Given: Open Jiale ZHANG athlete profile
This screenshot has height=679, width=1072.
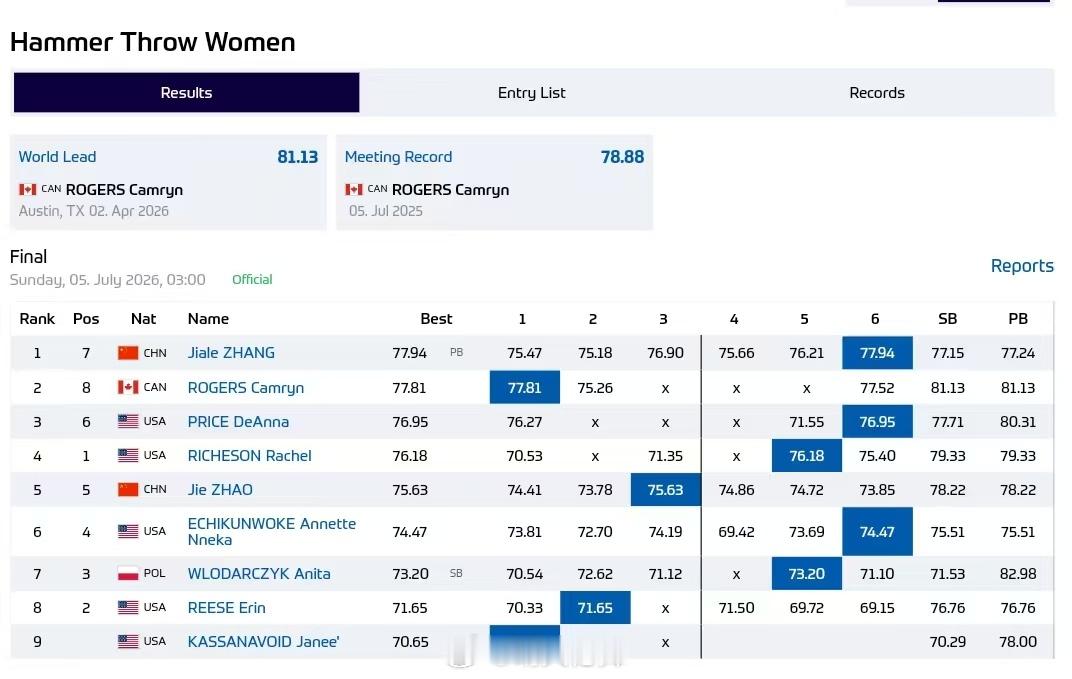Looking at the screenshot, I should click(231, 353).
